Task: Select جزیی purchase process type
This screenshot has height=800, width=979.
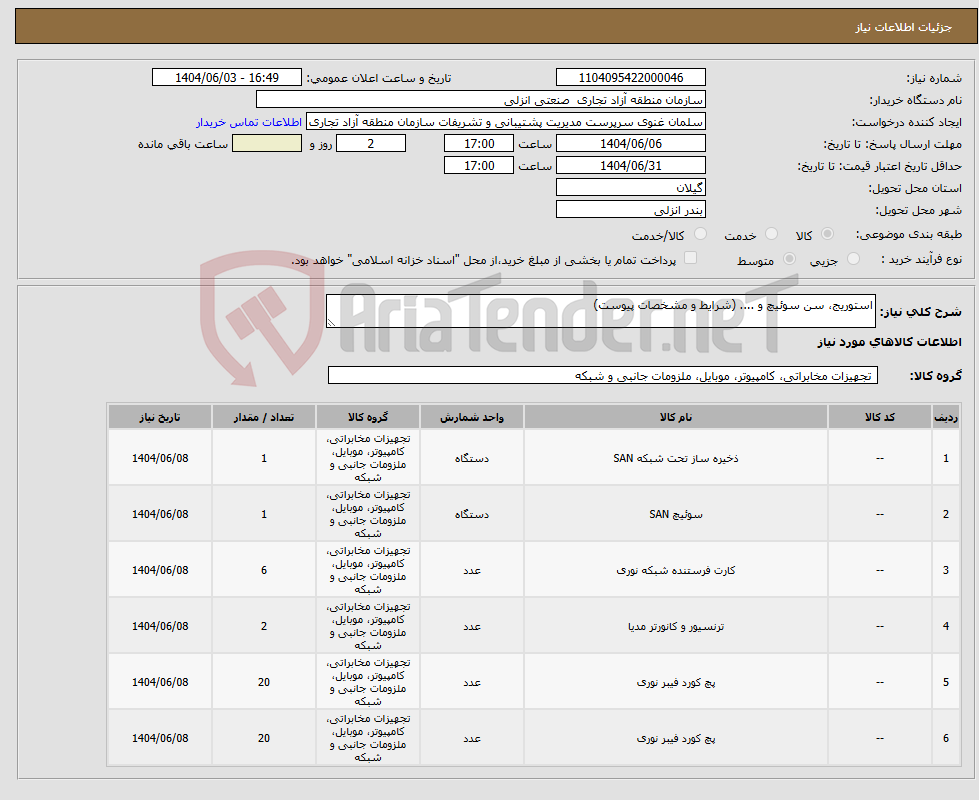Action: 853,259
